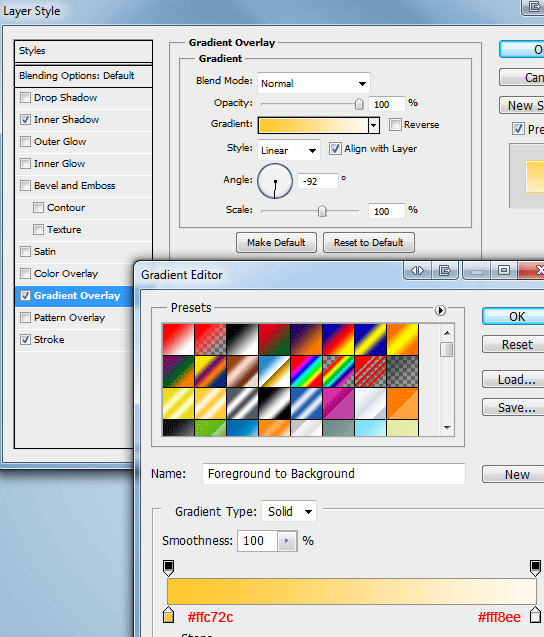Select the right black opacity stop
Viewport: 544px width, 637px height.
pos(535,568)
